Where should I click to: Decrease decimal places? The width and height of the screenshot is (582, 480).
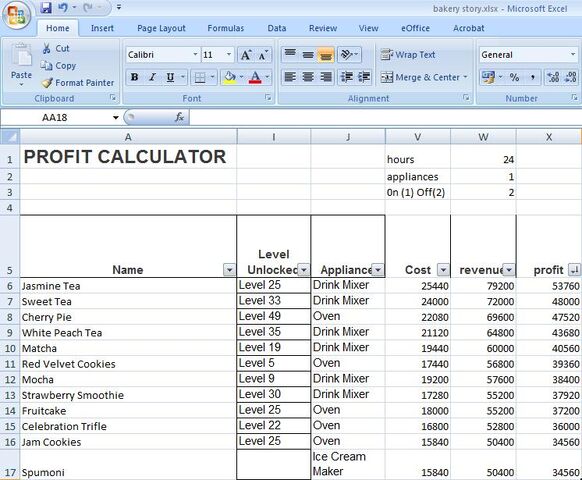(570, 77)
